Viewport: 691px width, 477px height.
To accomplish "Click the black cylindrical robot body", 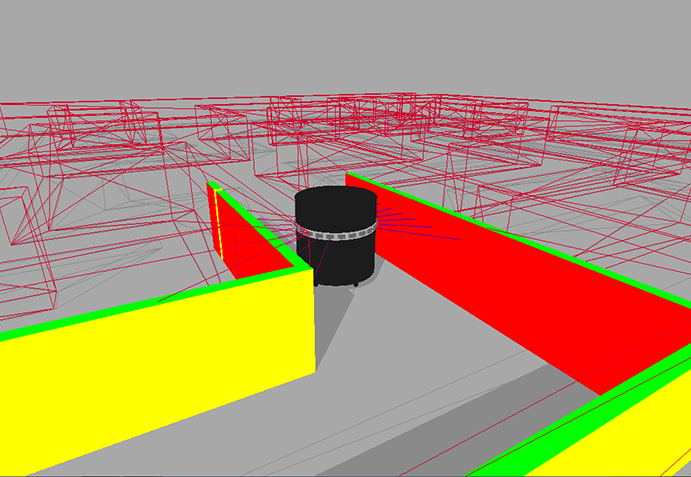I will tap(335, 257).
